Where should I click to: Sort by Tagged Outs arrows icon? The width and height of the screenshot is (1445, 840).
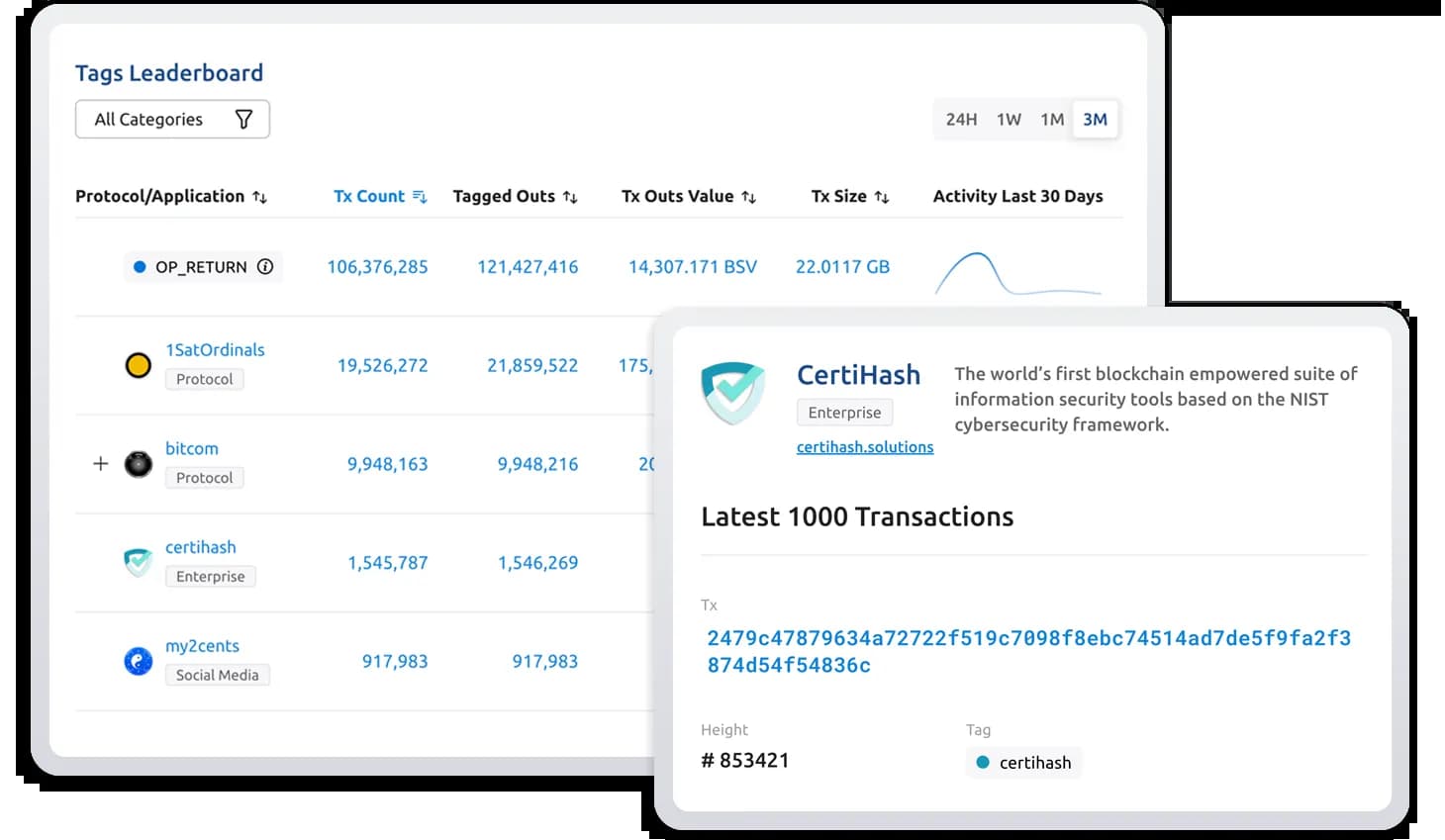[x=570, y=197]
